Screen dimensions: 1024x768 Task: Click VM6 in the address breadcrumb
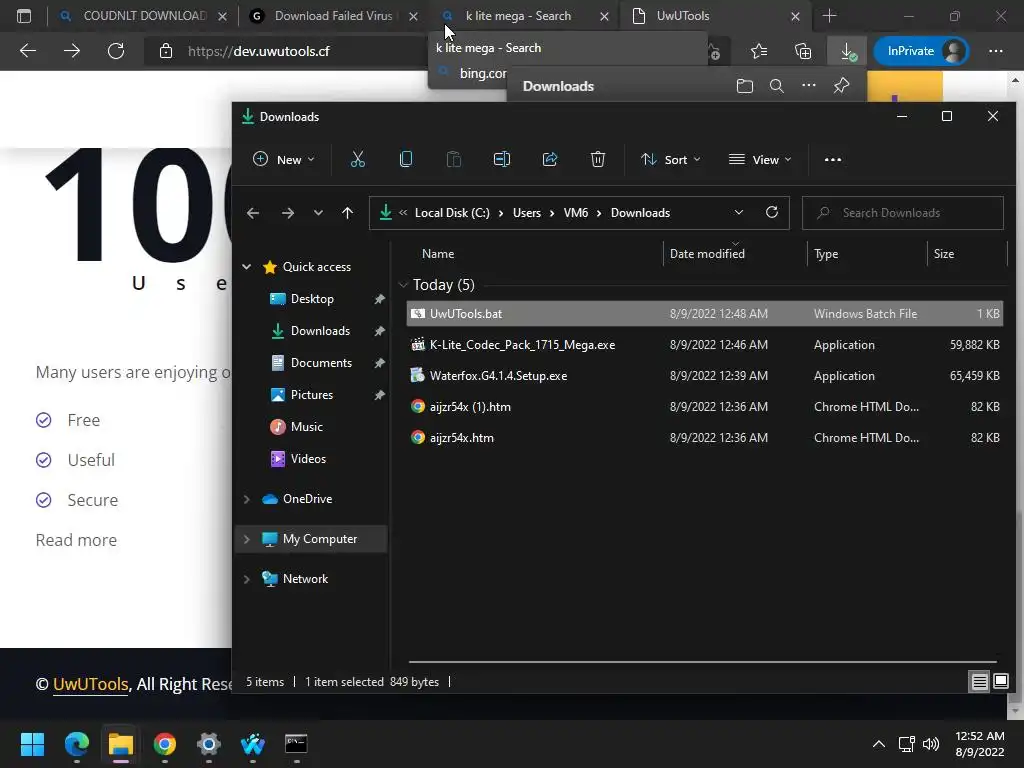[575, 213]
